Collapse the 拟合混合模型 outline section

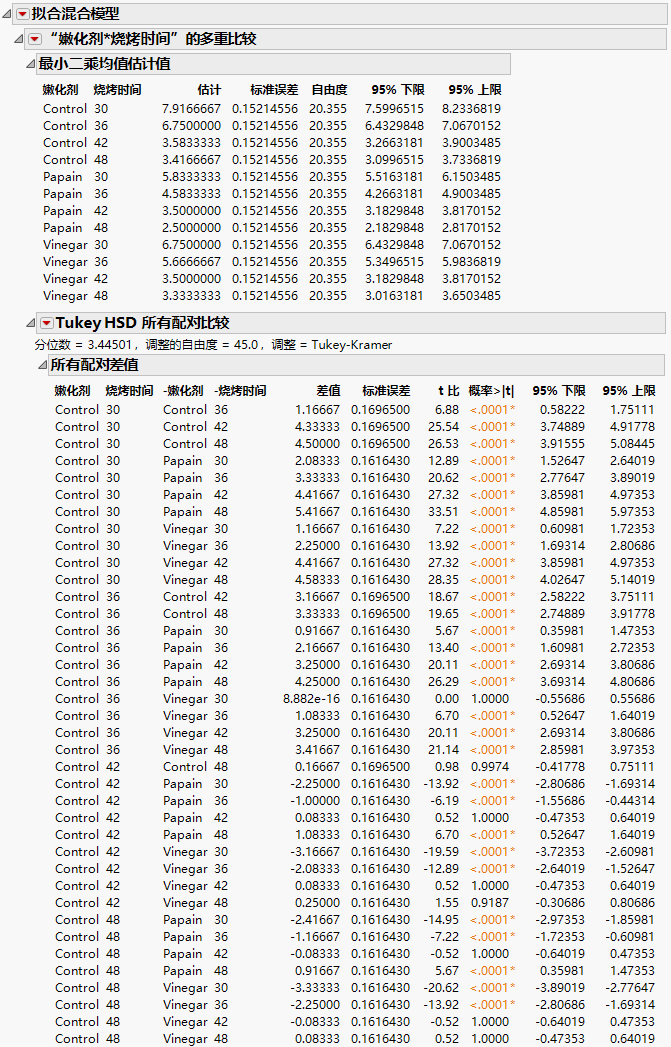tap(7, 13)
